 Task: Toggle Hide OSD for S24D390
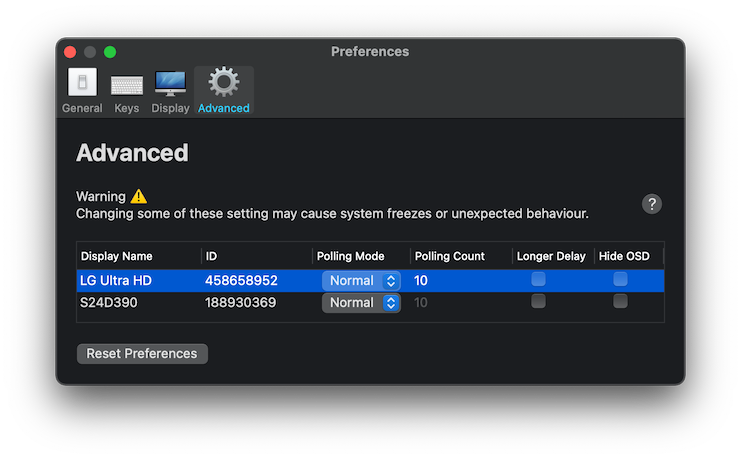[x=620, y=301]
